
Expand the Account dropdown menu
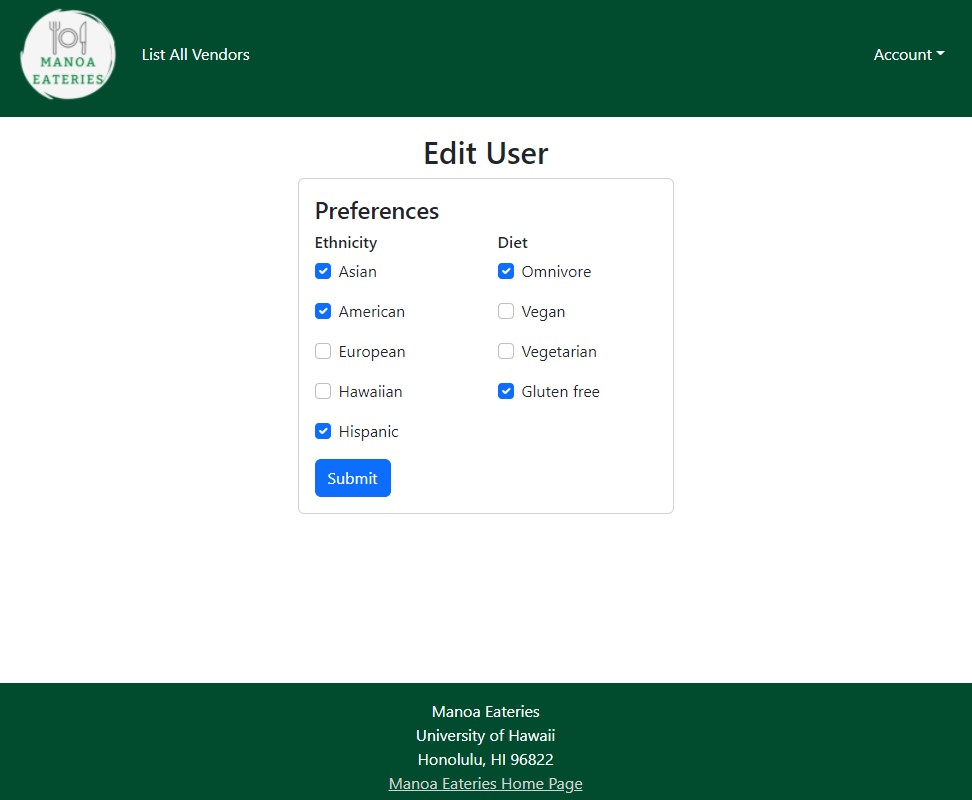[x=909, y=55]
